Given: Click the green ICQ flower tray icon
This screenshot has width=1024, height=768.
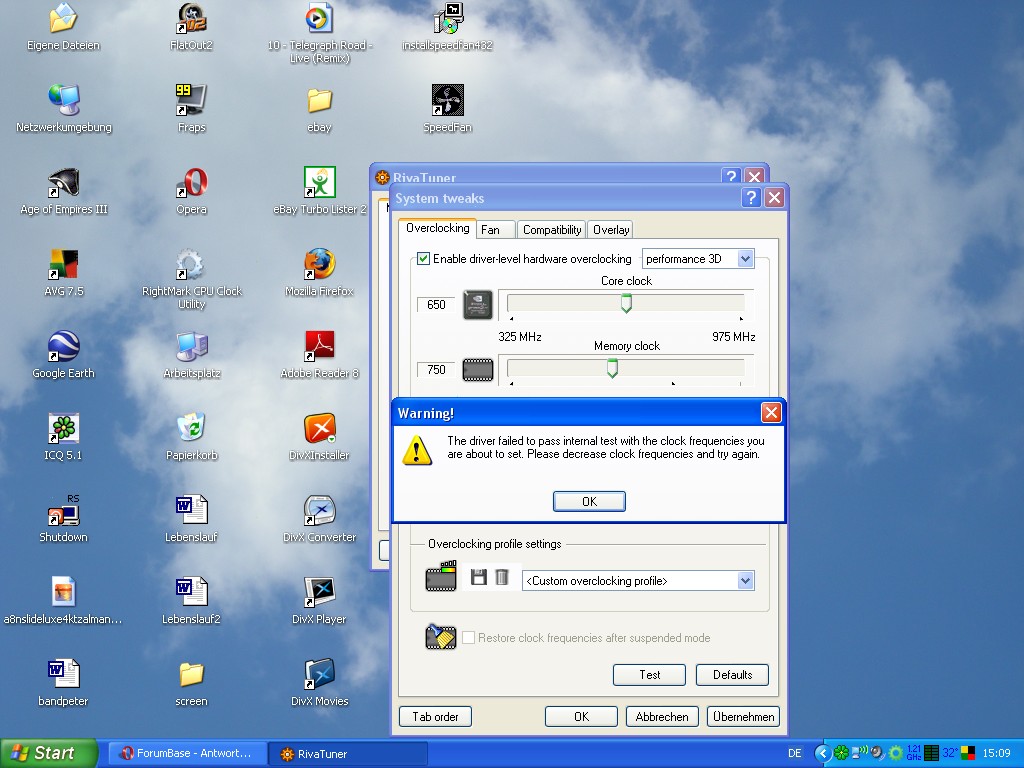Looking at the screenshot, I should click(x=841, y=752).
